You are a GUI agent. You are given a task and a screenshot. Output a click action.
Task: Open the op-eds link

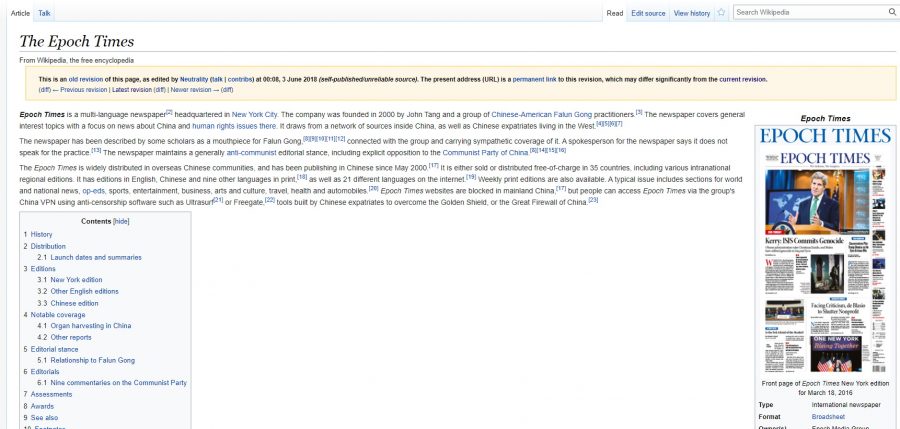(93, 191)
